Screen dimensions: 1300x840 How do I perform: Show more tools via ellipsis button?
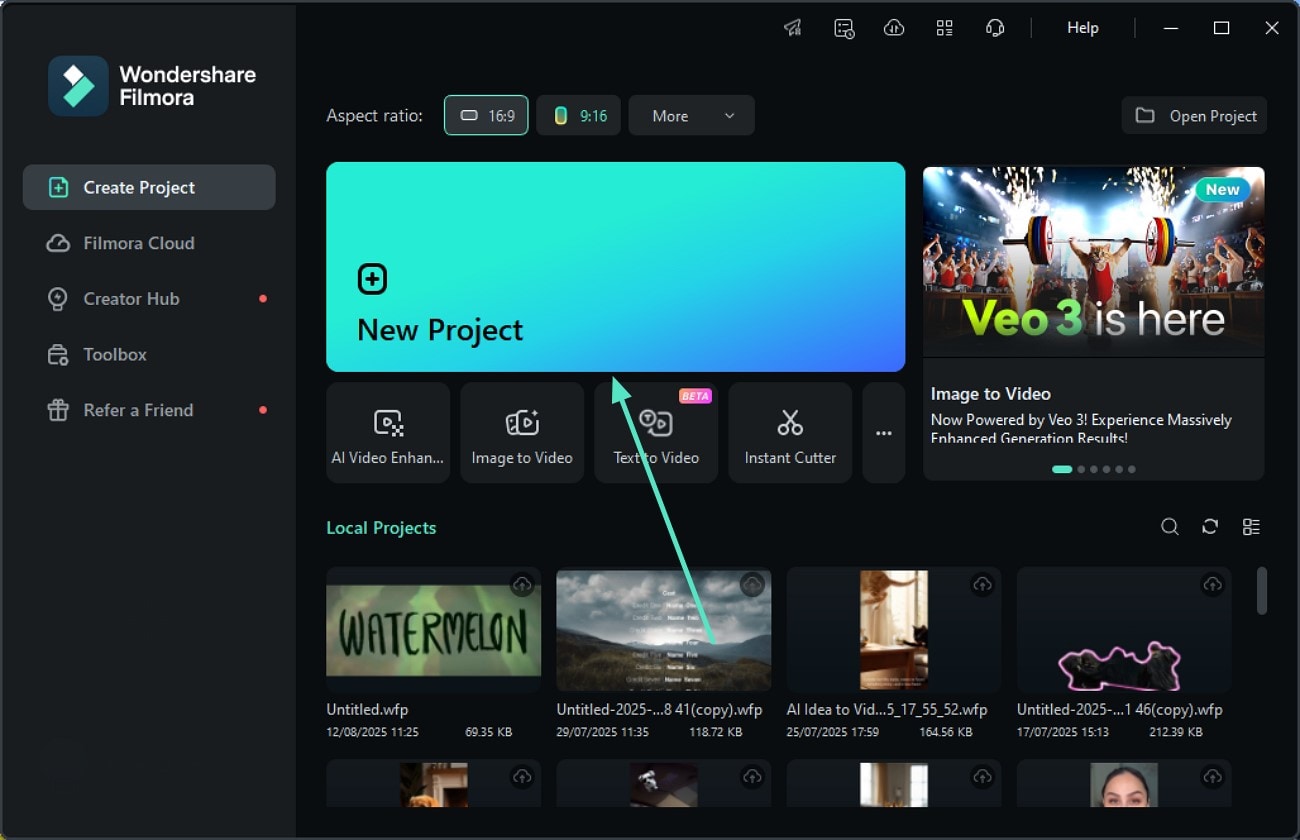(884, 433)
